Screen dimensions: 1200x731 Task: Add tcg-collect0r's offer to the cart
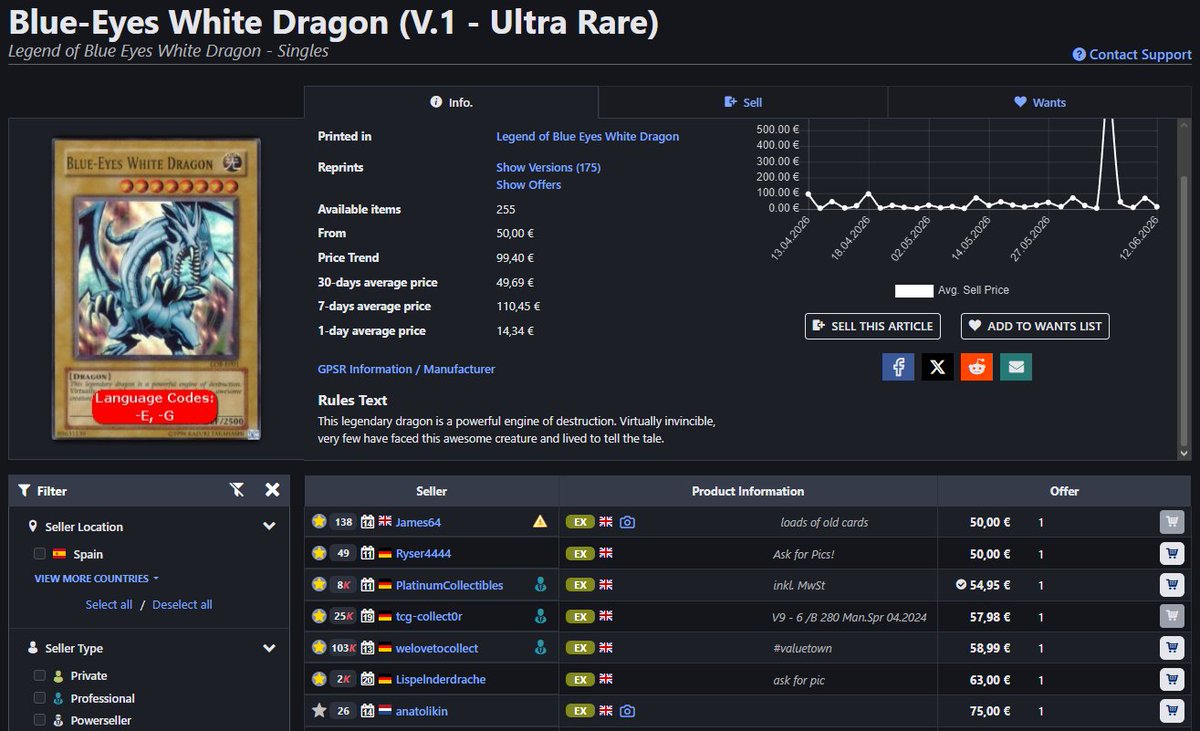pos(1172,616)
